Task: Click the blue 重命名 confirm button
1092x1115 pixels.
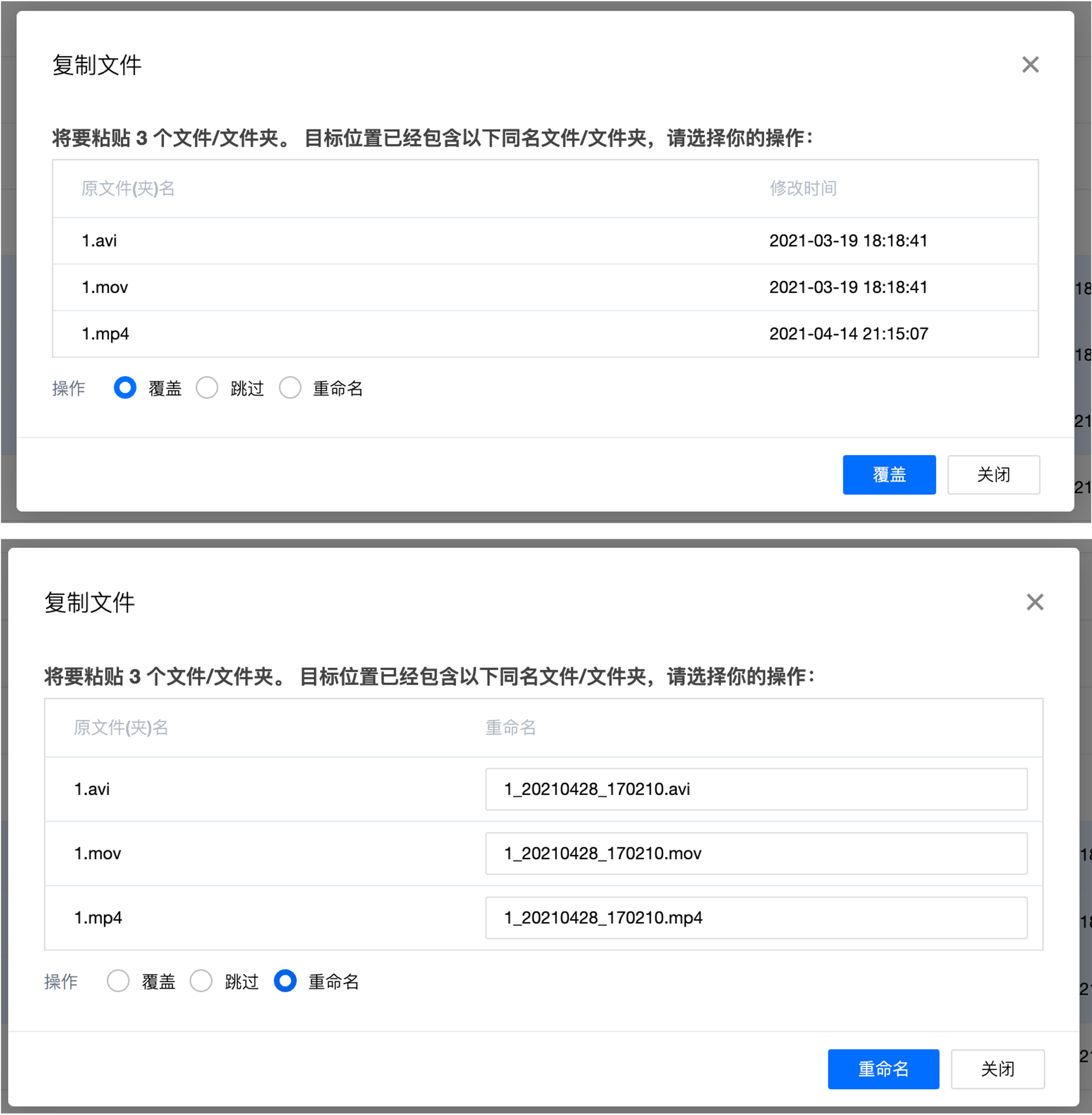Action: 883,1069
